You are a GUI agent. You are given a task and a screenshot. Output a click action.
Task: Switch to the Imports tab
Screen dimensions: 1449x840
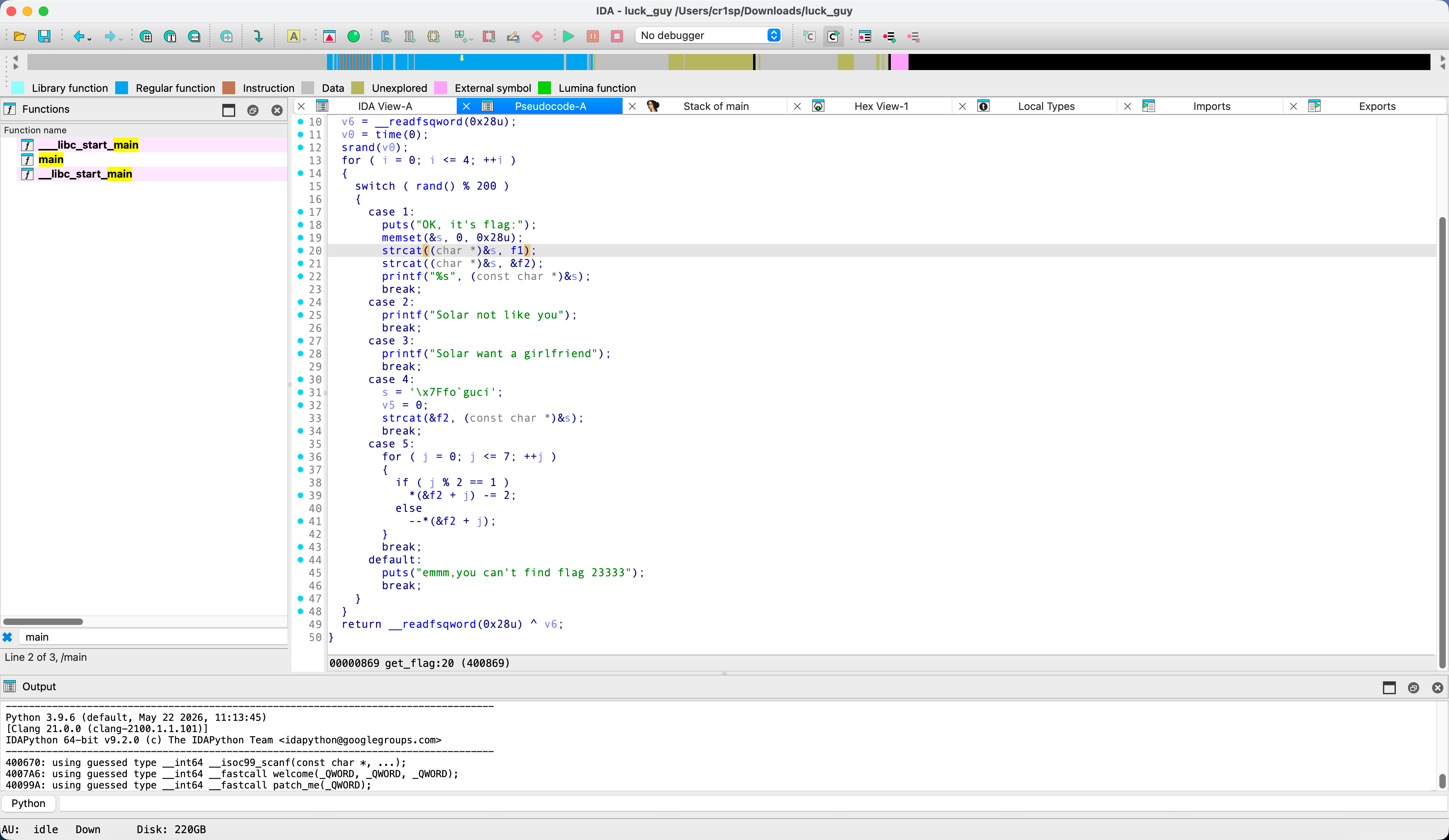[1211, 106]
